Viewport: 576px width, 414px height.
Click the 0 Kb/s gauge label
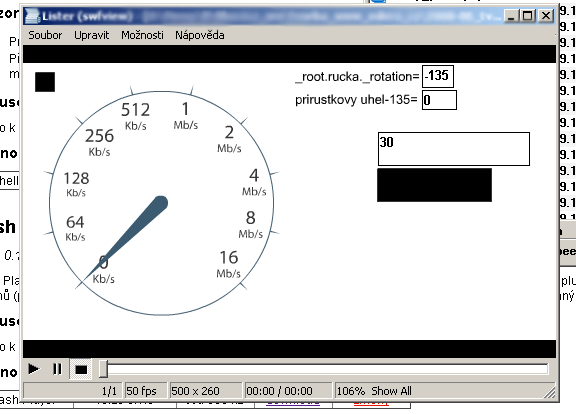103,269
